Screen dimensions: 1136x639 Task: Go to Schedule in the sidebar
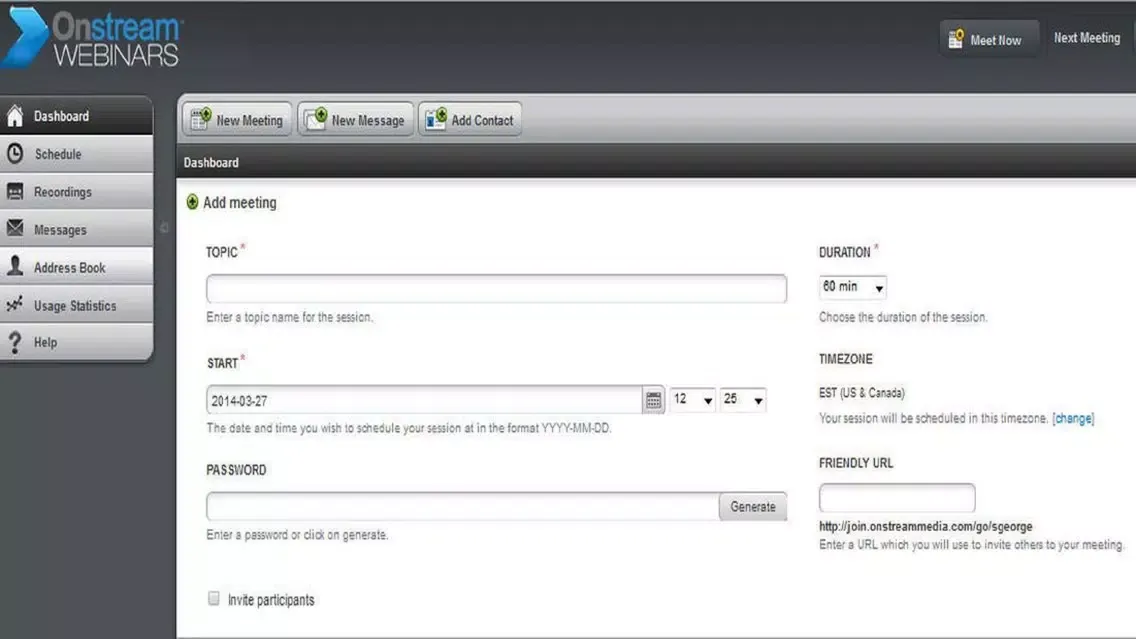tap(77, 154)
